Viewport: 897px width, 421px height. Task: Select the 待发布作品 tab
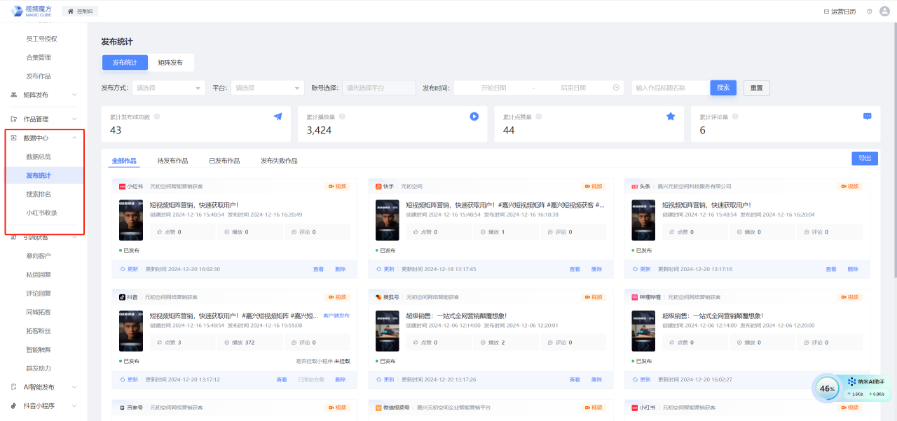click(172, 161)
